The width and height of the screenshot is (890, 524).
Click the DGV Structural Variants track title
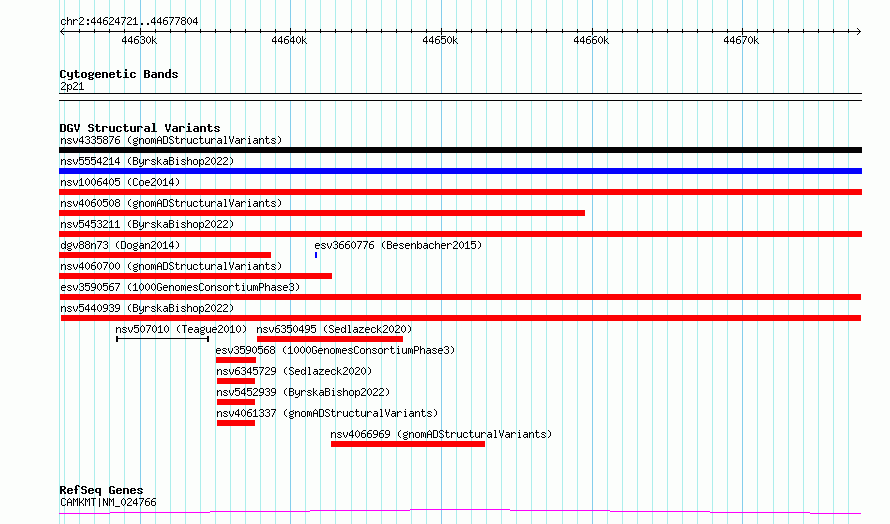point(140,128)
